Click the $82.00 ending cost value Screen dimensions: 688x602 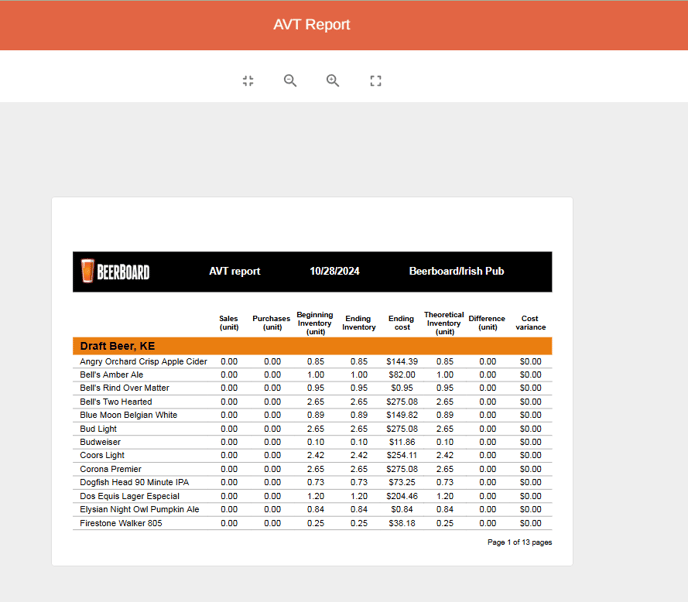pyautogui.click(x=402, y=375)
